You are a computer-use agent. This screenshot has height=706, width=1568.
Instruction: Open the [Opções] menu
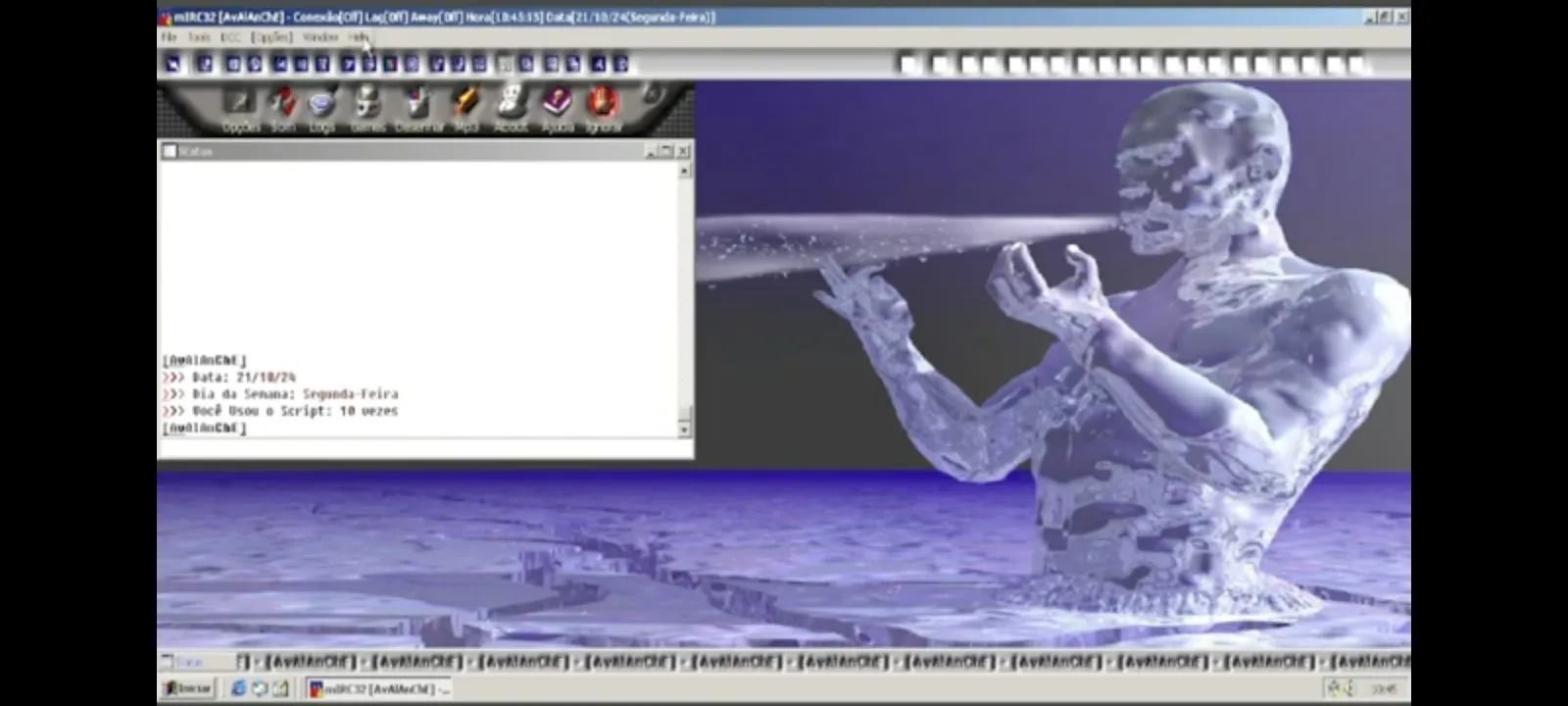click(x=271, y=37)
